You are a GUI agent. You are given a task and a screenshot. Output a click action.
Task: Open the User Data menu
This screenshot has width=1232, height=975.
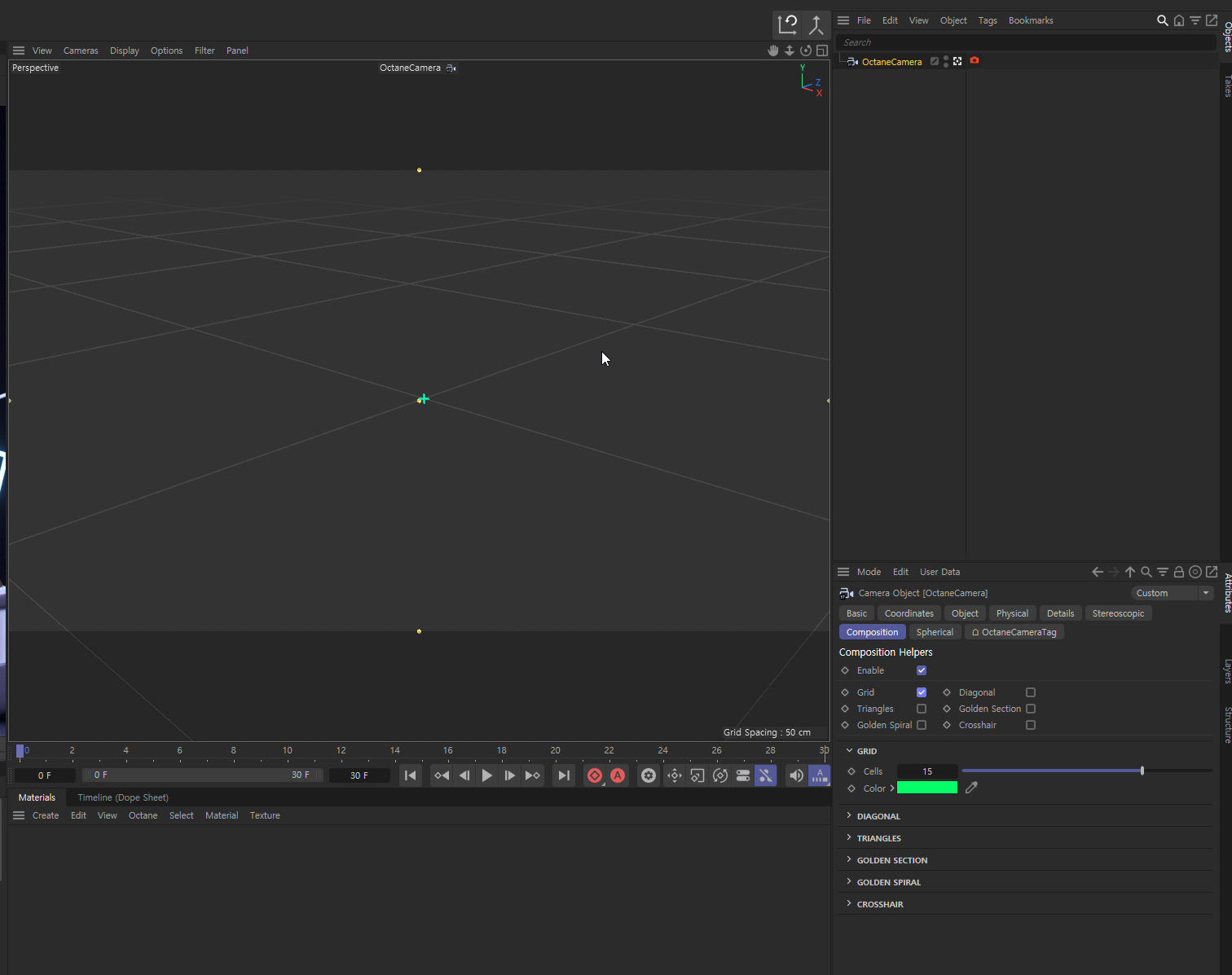click(939, 572)
